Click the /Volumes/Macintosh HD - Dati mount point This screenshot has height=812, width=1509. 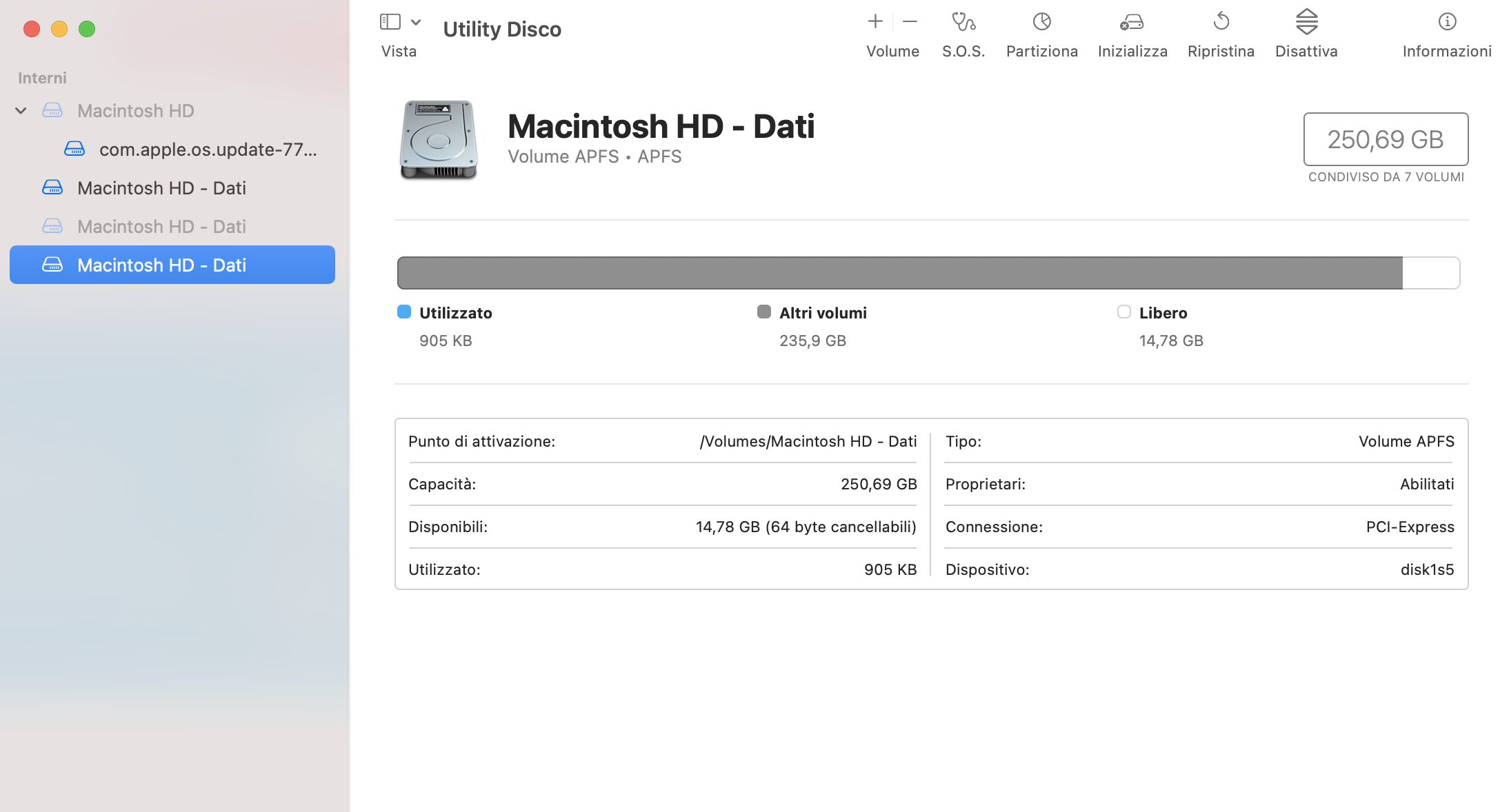pos(808,441)
